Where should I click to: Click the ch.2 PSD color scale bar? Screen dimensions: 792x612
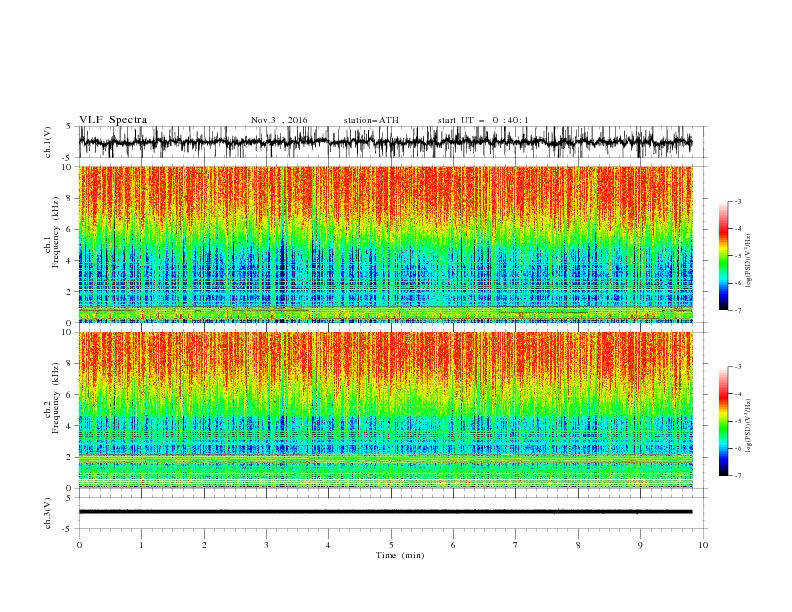coord(723,421)
